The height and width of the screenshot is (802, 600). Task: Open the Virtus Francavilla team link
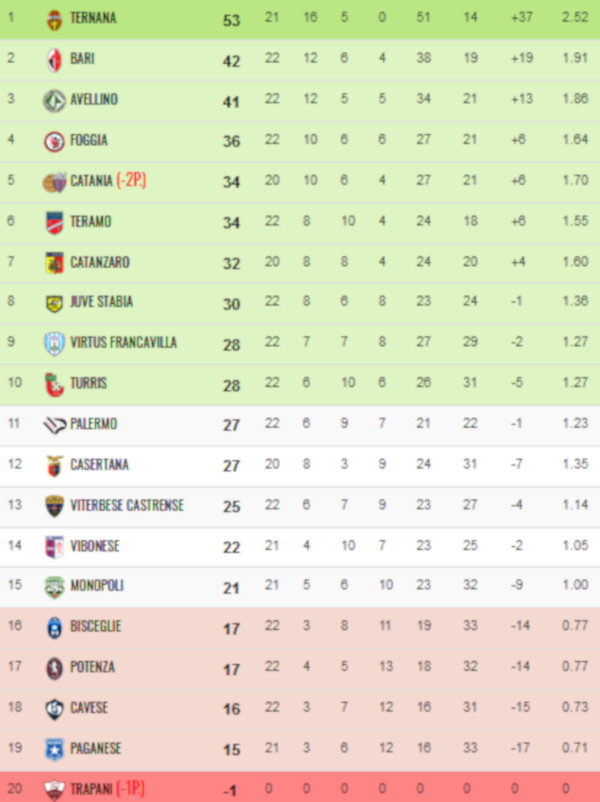click(x=123, y=343)
